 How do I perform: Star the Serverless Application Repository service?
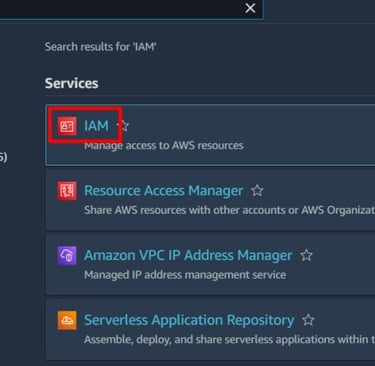tap(308, 320)
